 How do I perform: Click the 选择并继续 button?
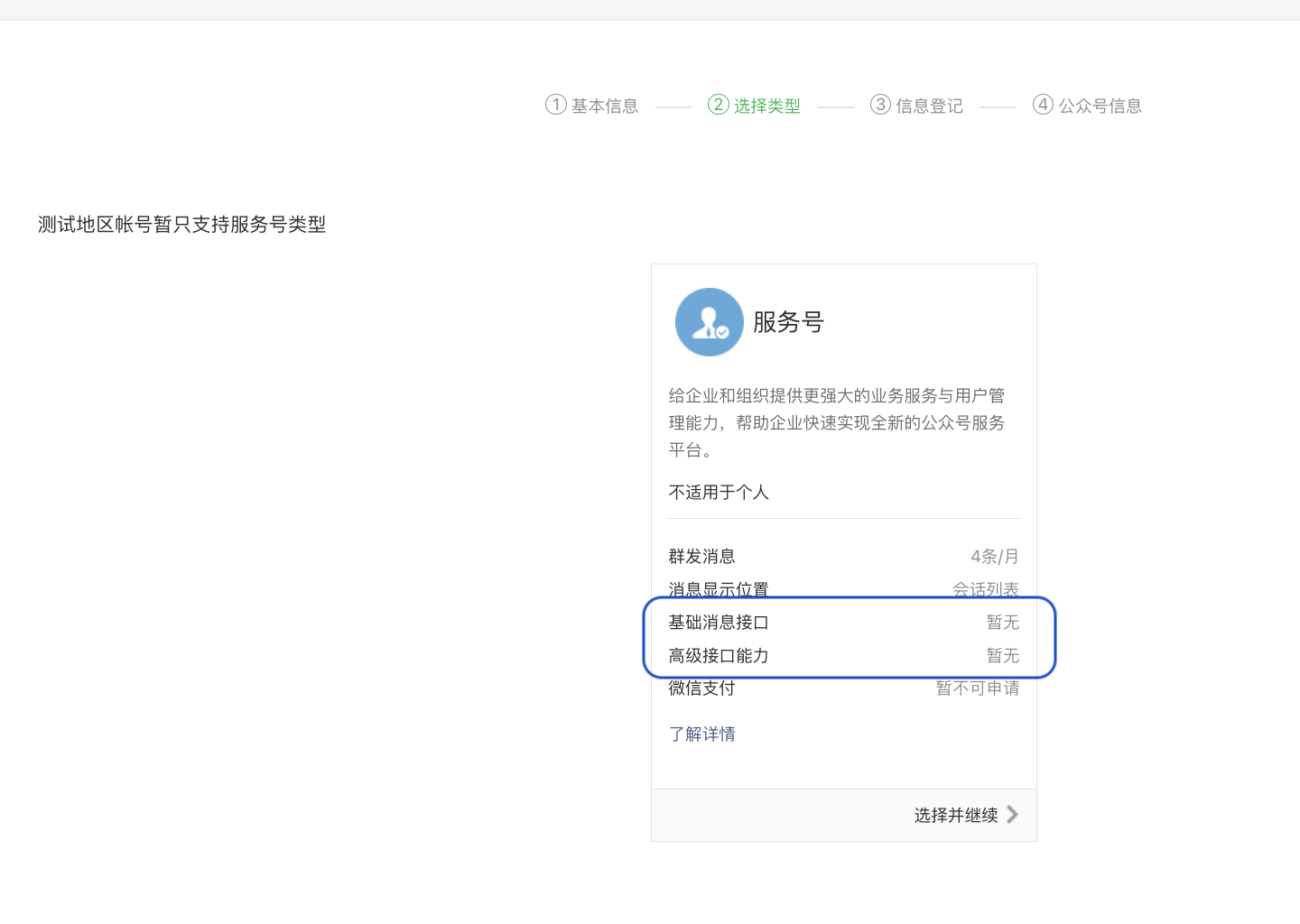coord(844,816)
